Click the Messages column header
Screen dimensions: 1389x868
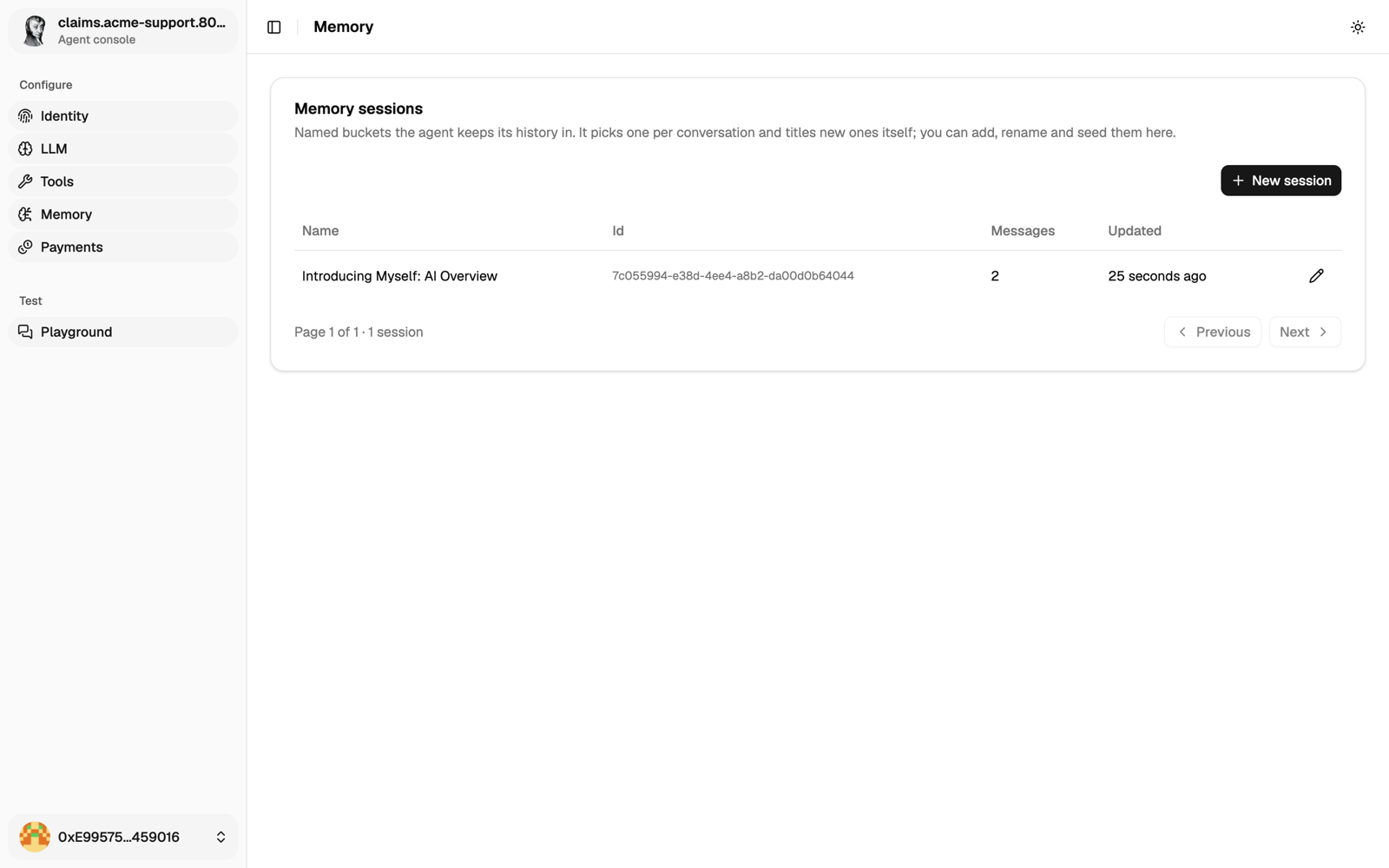(1023, 231)
